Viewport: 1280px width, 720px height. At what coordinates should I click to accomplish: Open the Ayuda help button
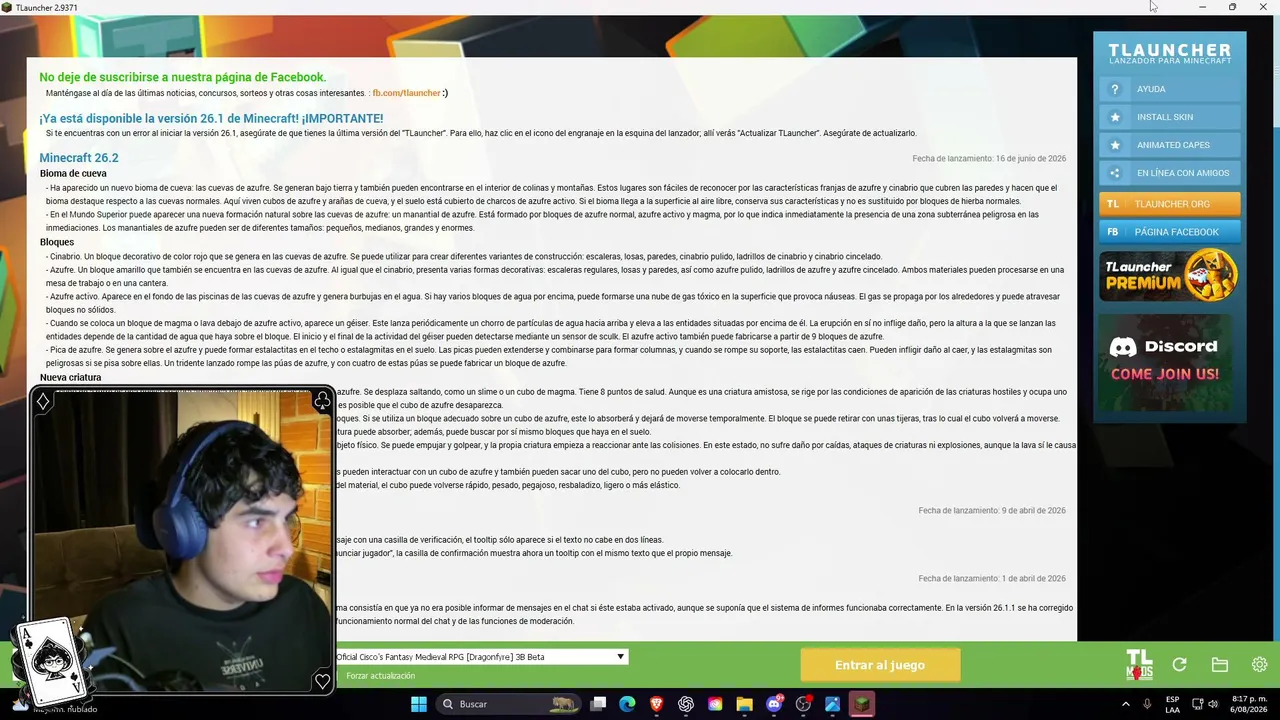pos(1170,89)
